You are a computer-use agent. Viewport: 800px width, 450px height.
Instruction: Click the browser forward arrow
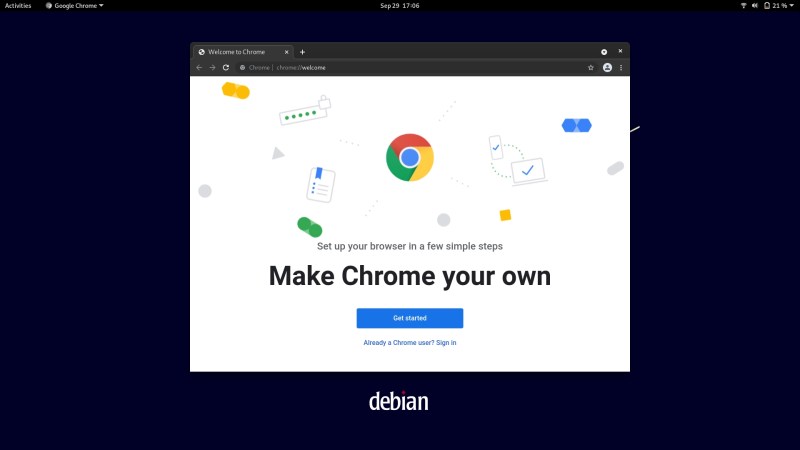click(212, 67)
